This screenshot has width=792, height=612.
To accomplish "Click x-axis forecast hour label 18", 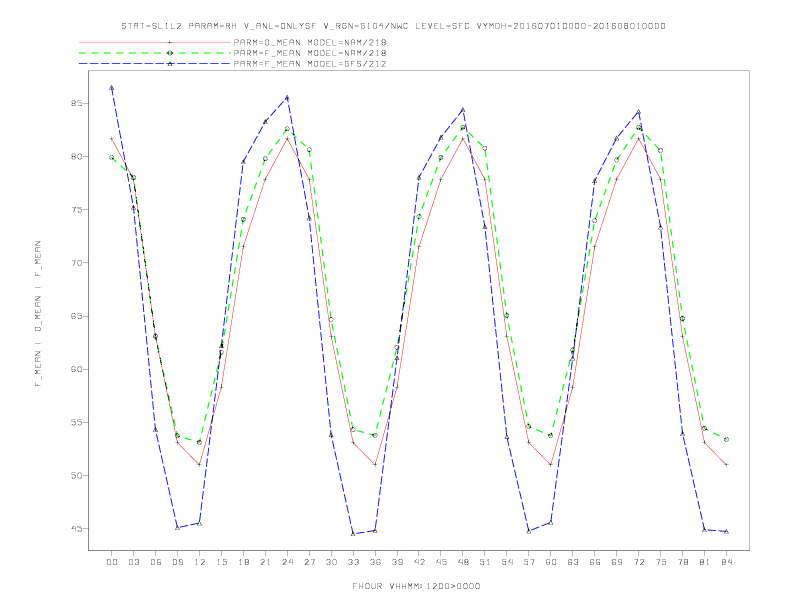I will [x=243, y=562].
